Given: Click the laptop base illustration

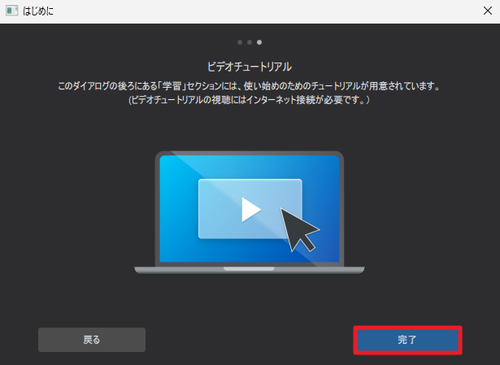Looking at the screenshot, I should point(249,270).
